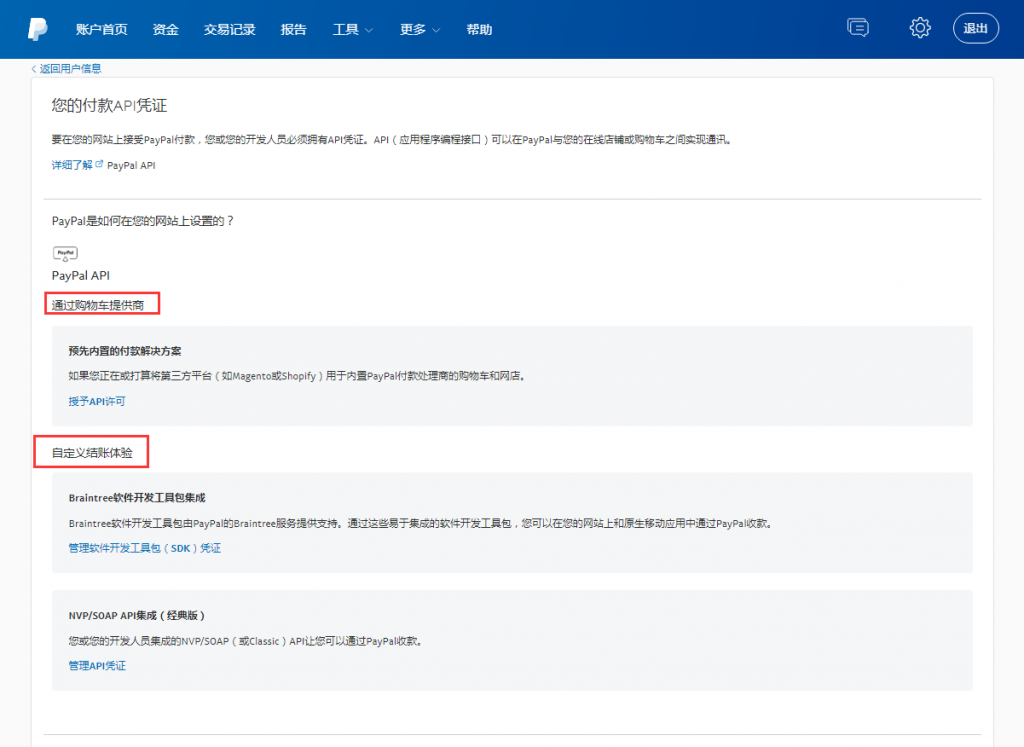Open the 资金 menu item
Viewport: 1024px width, 747px height.
click(x=165, y=29)
